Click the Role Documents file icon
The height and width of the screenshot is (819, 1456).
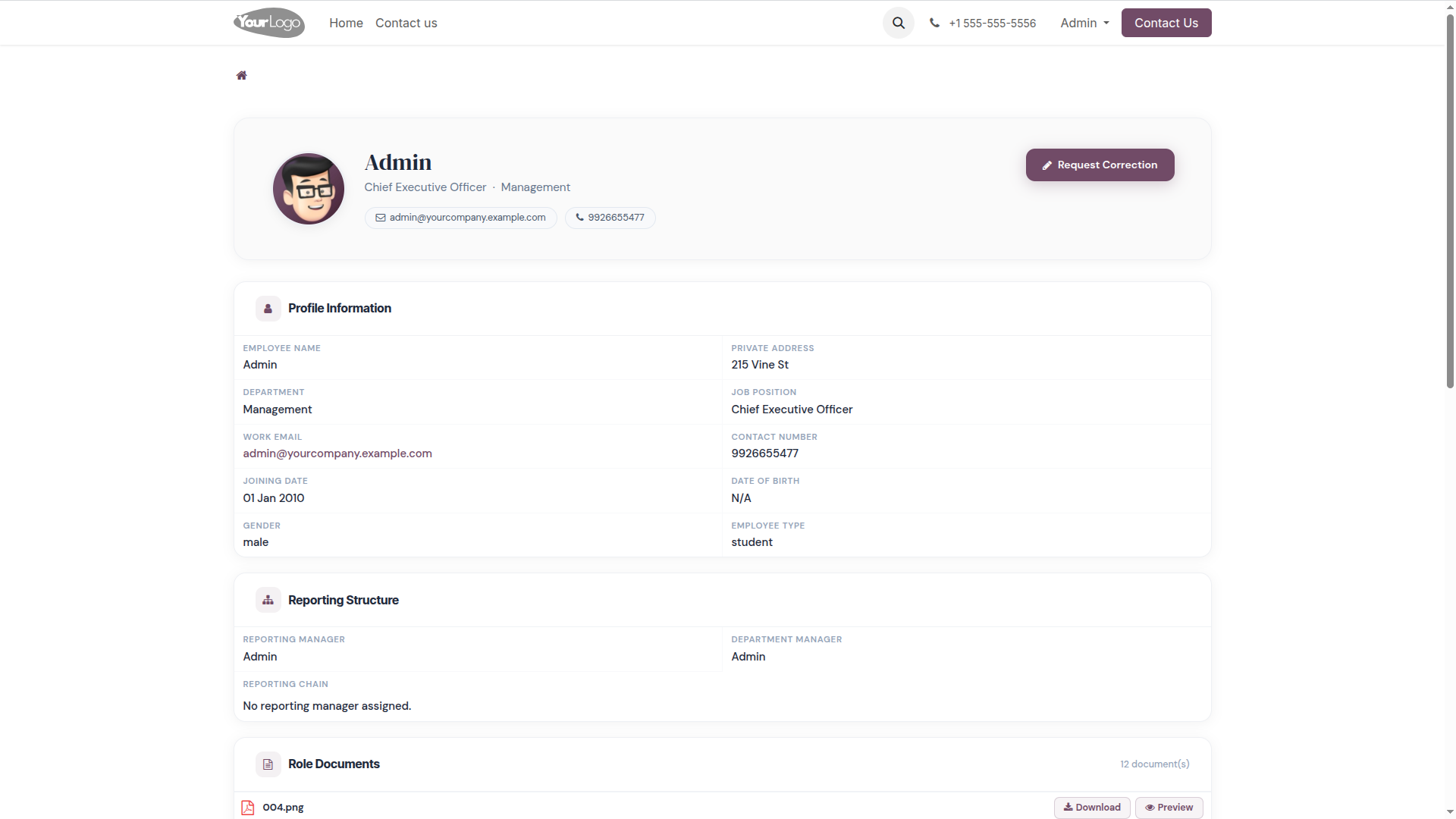268,764
